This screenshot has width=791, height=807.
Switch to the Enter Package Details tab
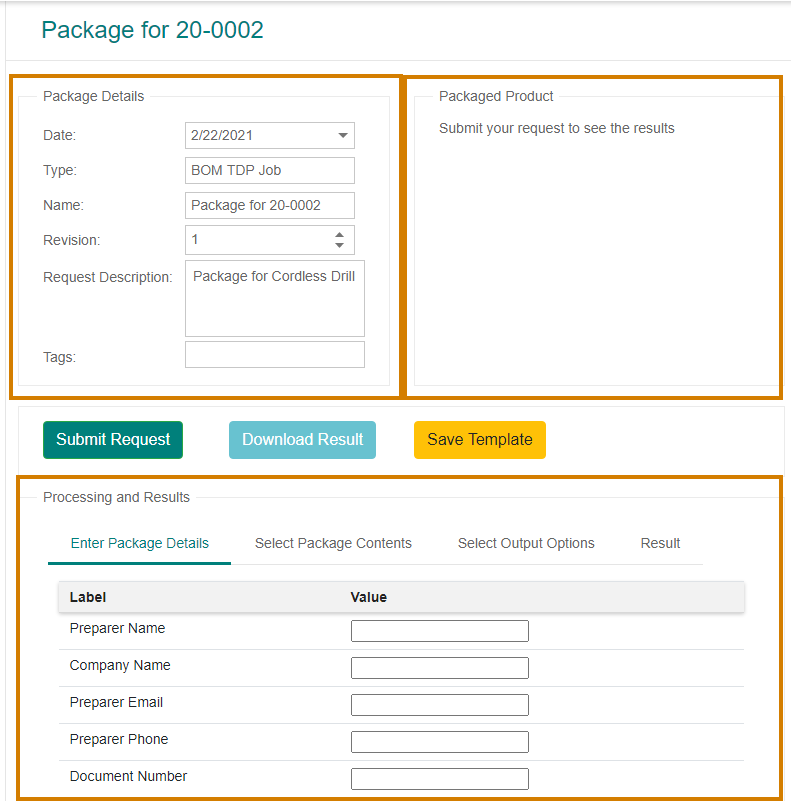139,543
